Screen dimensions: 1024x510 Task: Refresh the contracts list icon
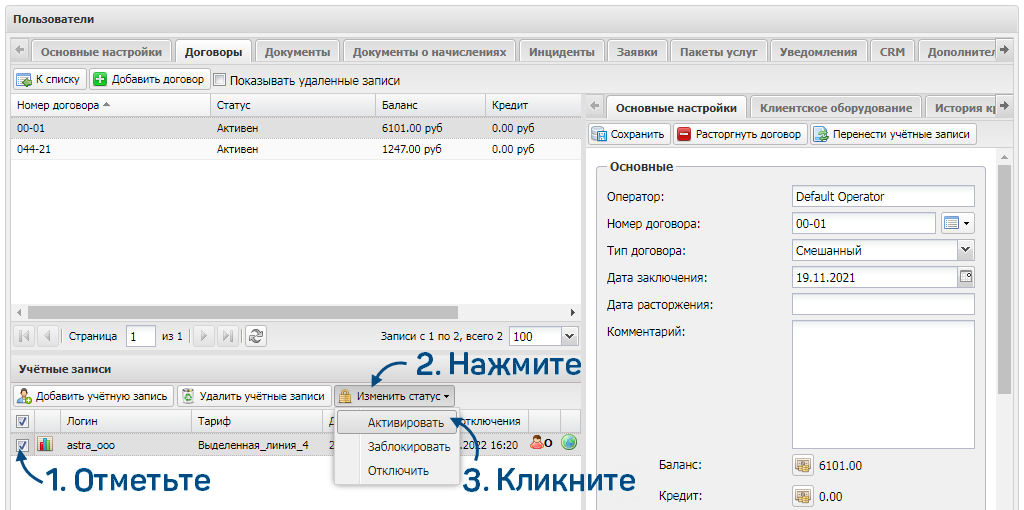pyautogui.click(x=256, y=336)
